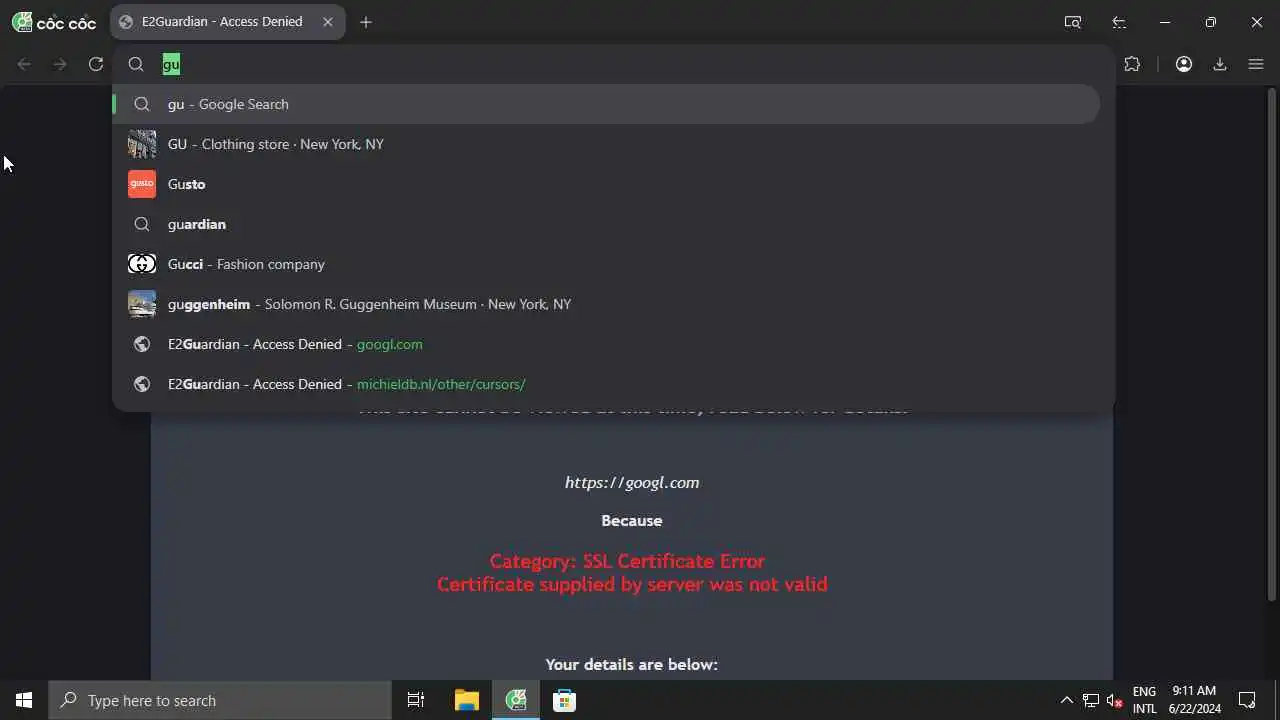The width and height of the screenshot is (1280, 720).
Task: Click the https://googl.com URL text
Action: pyautogui.click(x=632, y=482)
